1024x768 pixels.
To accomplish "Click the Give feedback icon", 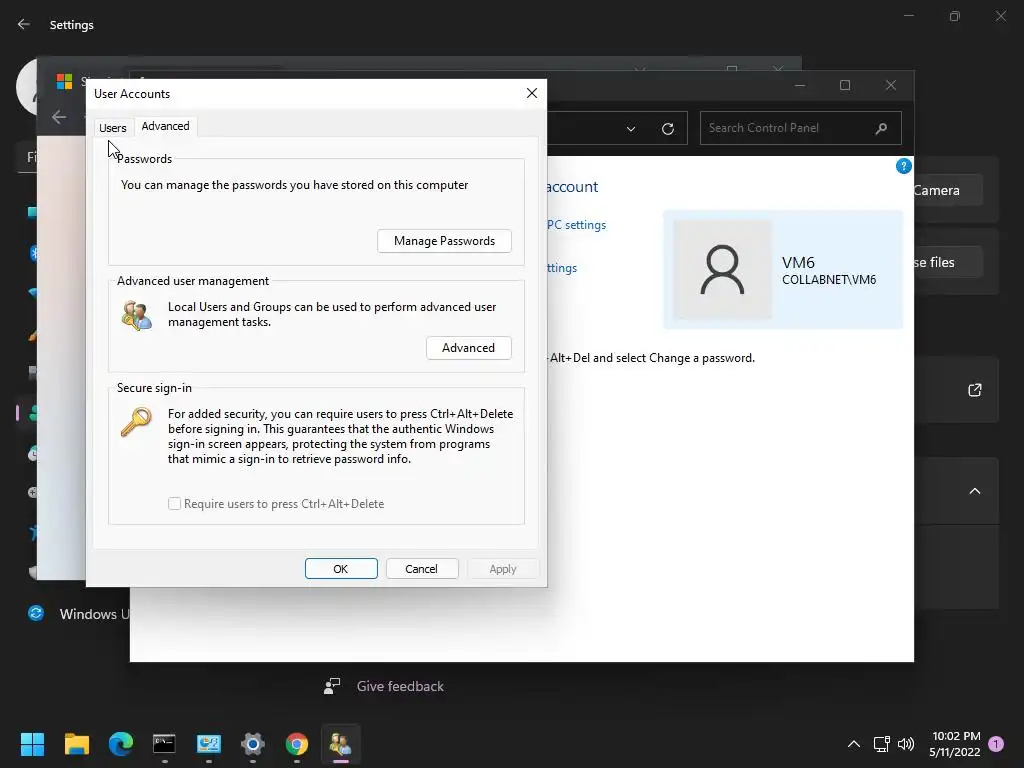I will [x=332, y=686].
